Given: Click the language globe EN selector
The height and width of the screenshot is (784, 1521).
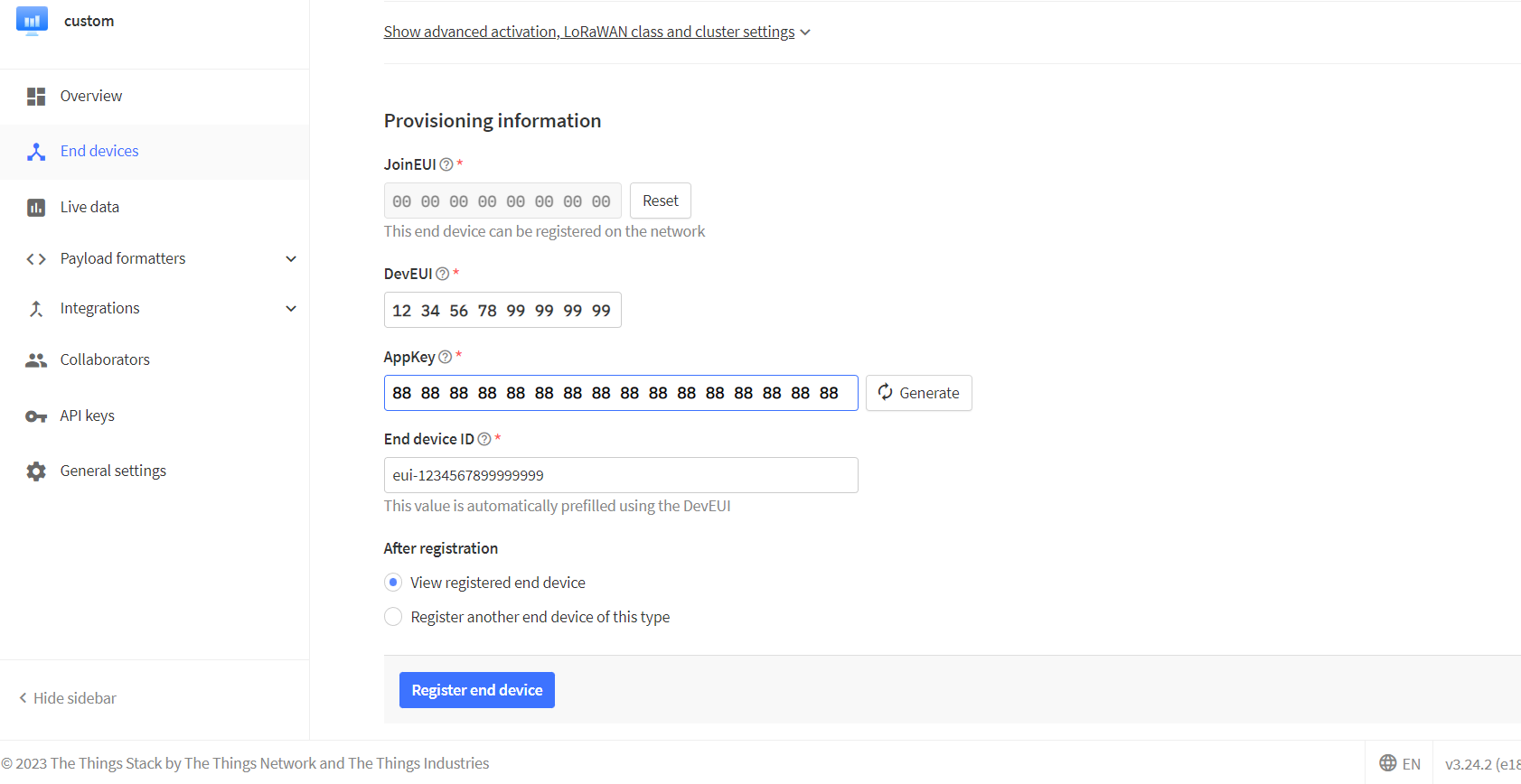Looking at the screenshot, I should point(1399,764).
